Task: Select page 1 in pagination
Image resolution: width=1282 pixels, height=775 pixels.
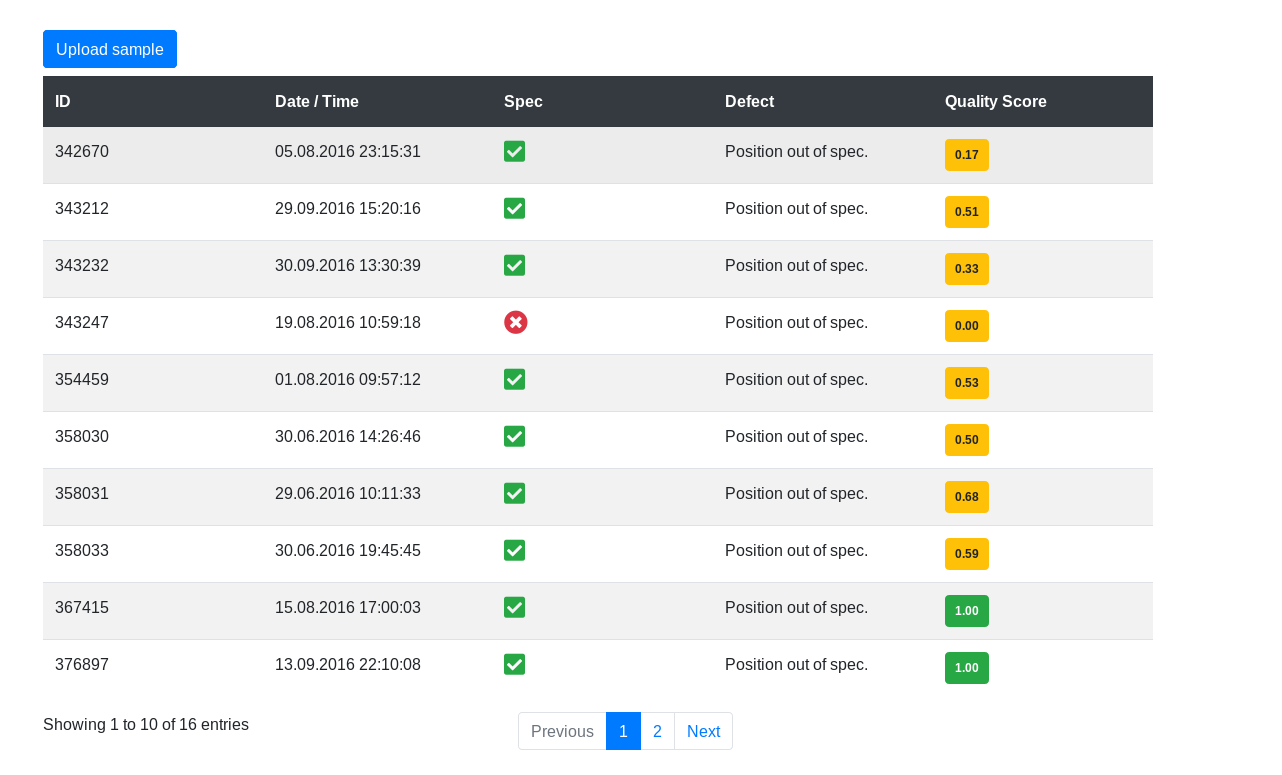Action: tap(623, 731)
